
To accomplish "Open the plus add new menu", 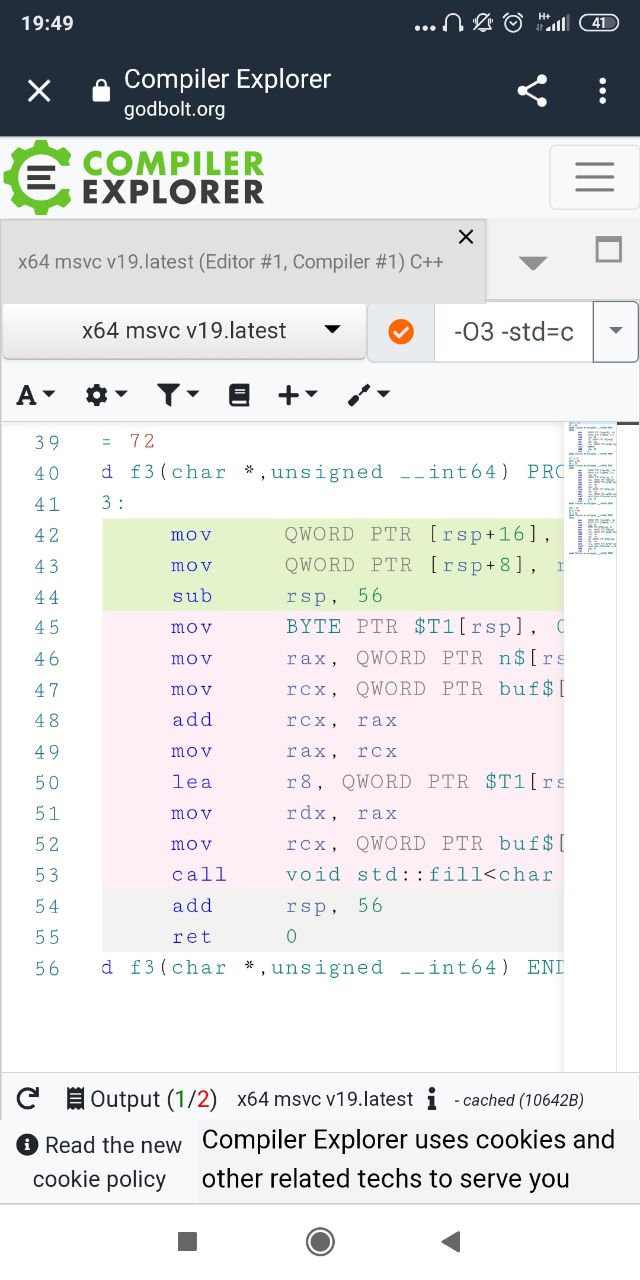I will 297,395.
